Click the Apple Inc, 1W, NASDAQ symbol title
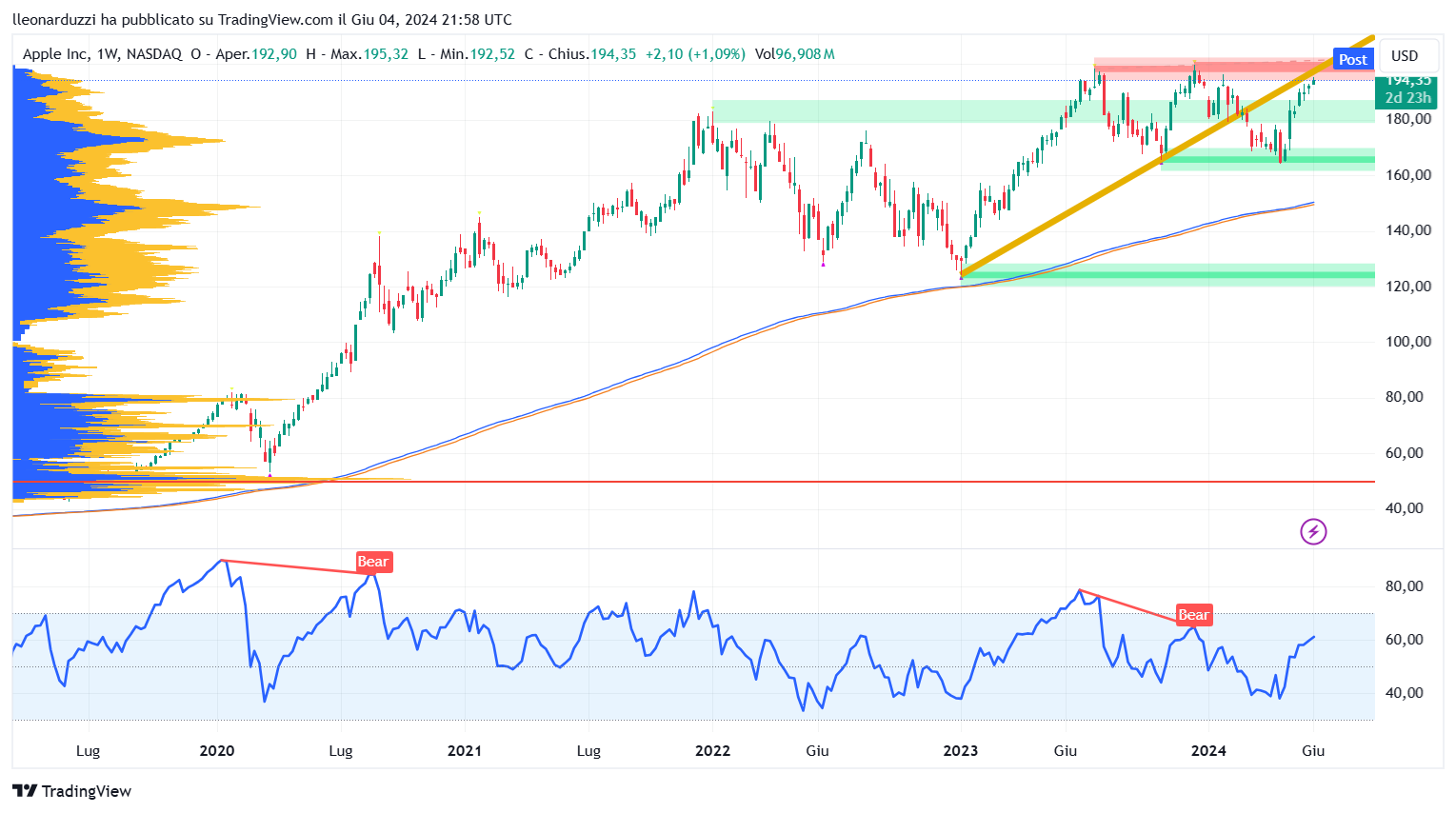Image resolution: width=1456 pixels, height=813 pixels. (102, 54)
